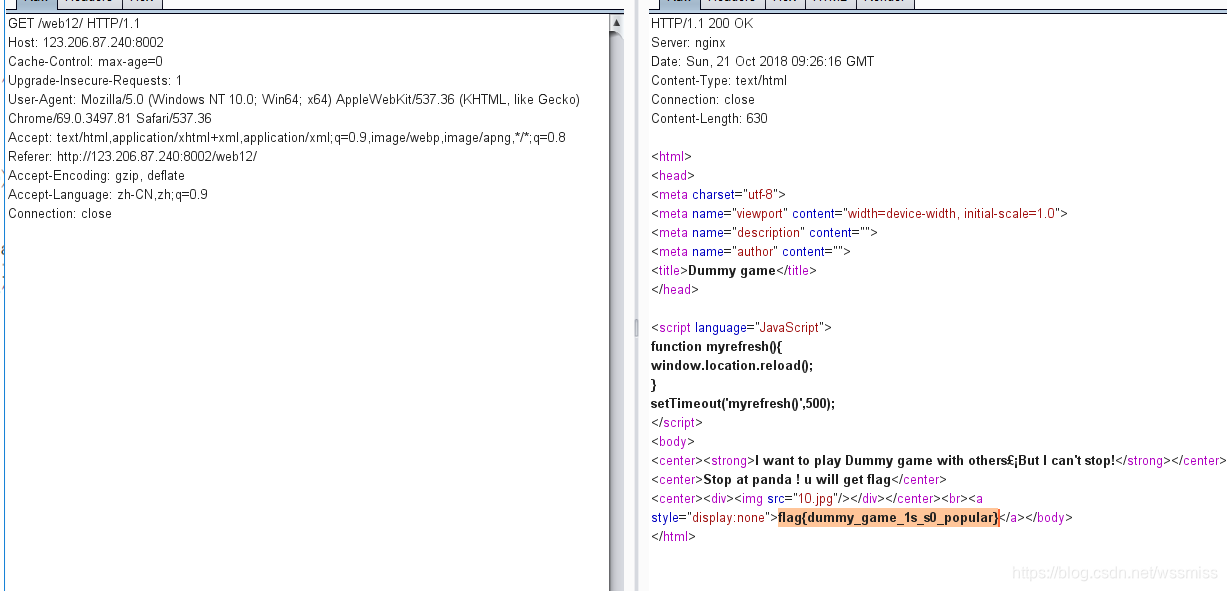Click the highlighted 'flag{dummy_game_1s_s0_popular}' text
1227x591 pixels.
(x=889, y=517)
